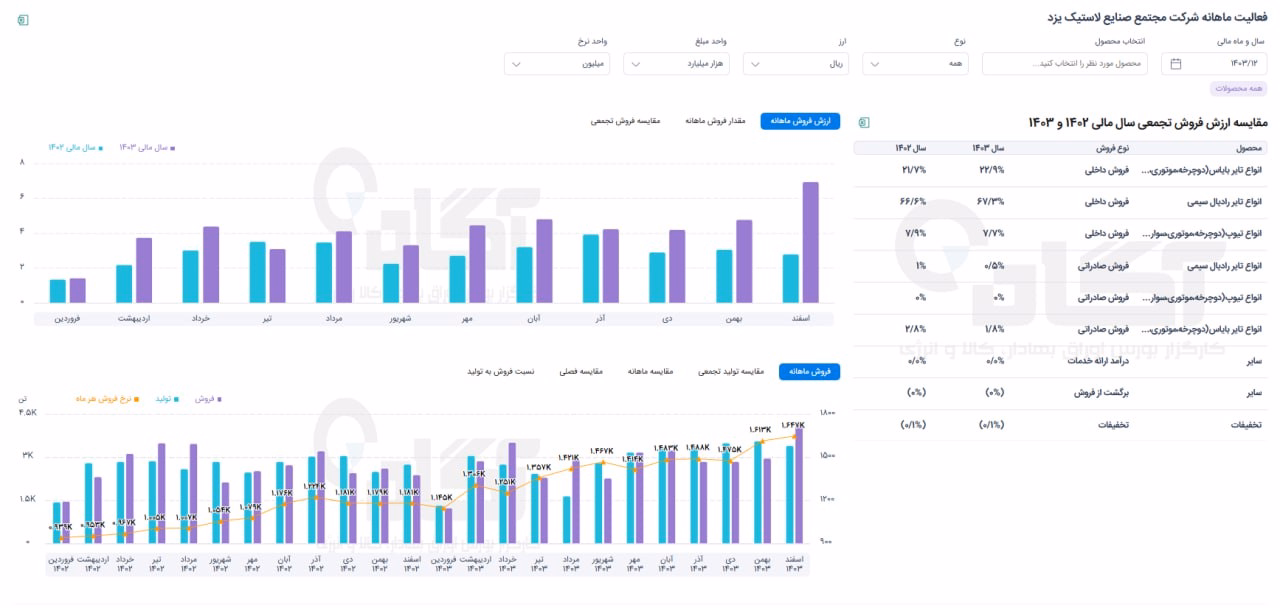1280x608 pixels.
Task: Toggle the سال مالی ۱۴۰۲ legend series
Action: pos(76,147)
